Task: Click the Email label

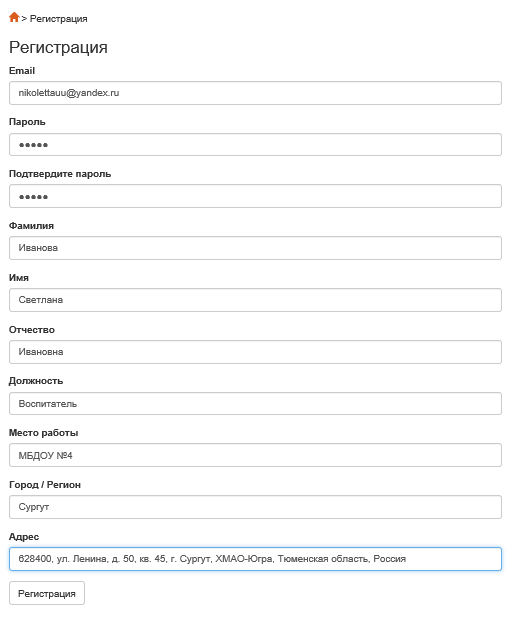Action: pyautogui.click(x=22, y=71)
